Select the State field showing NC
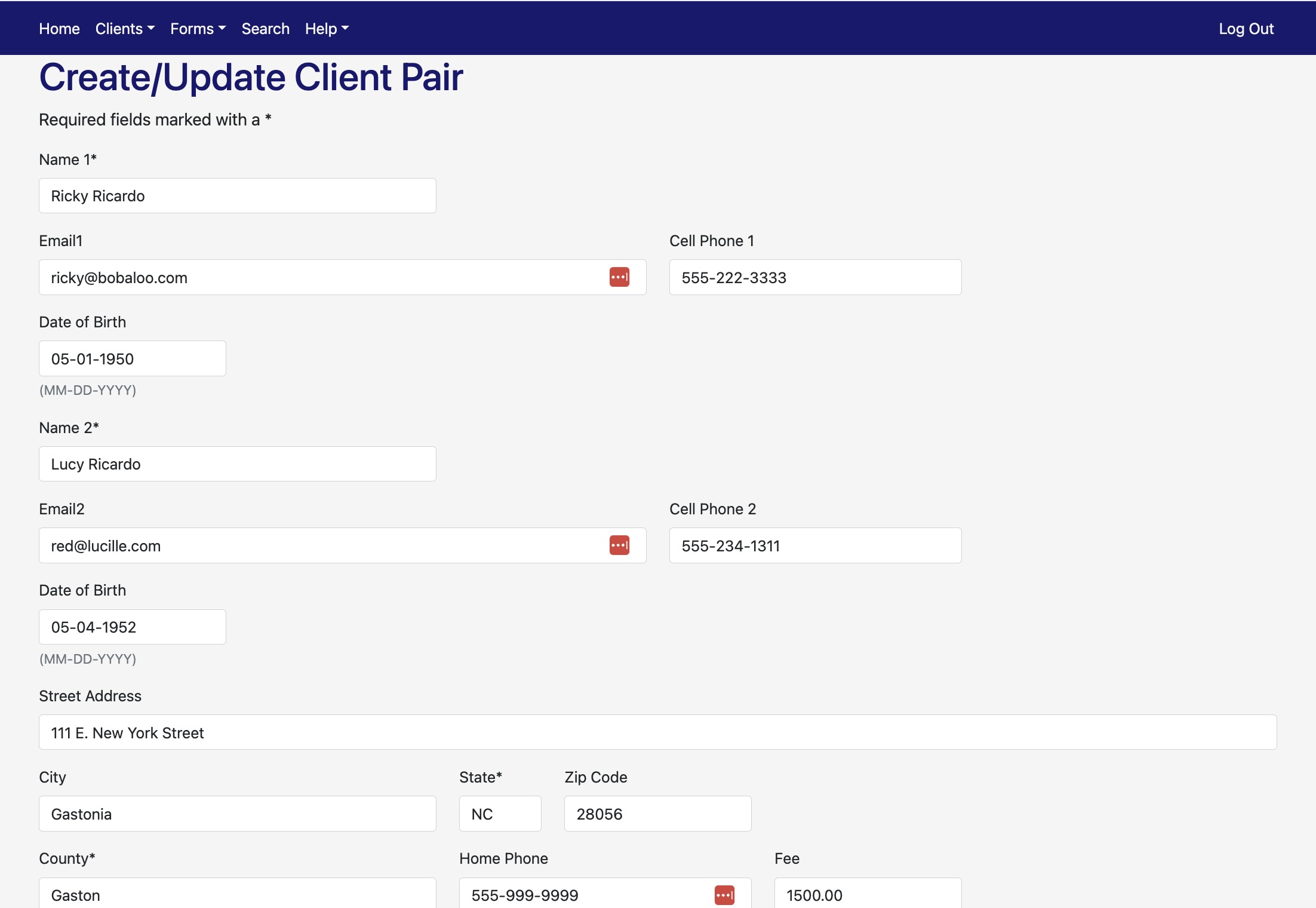 pyautogui.click(x=500, y=814)
